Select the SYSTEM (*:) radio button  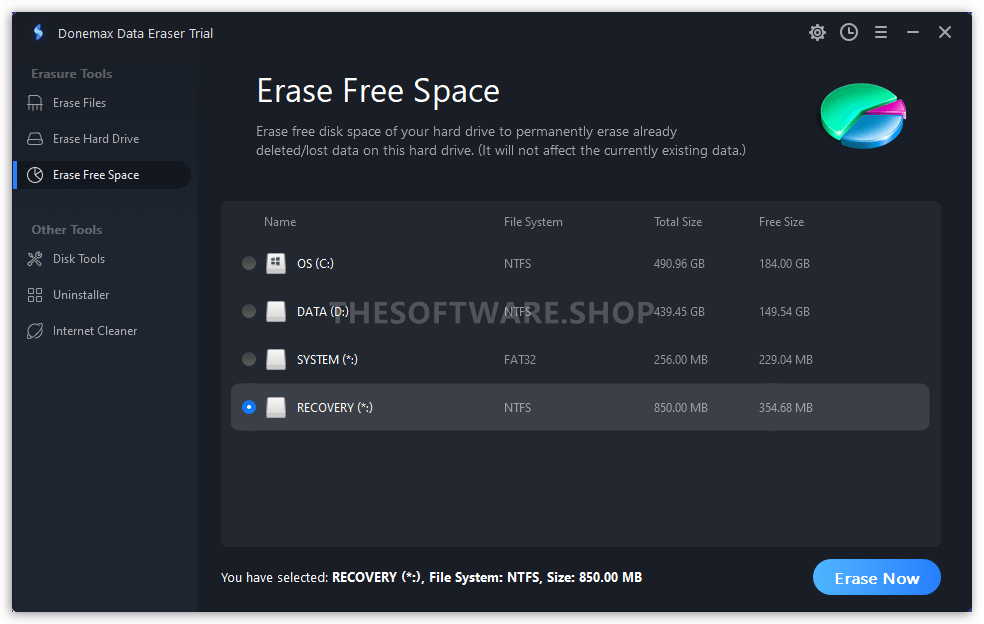tap(249, 359)
